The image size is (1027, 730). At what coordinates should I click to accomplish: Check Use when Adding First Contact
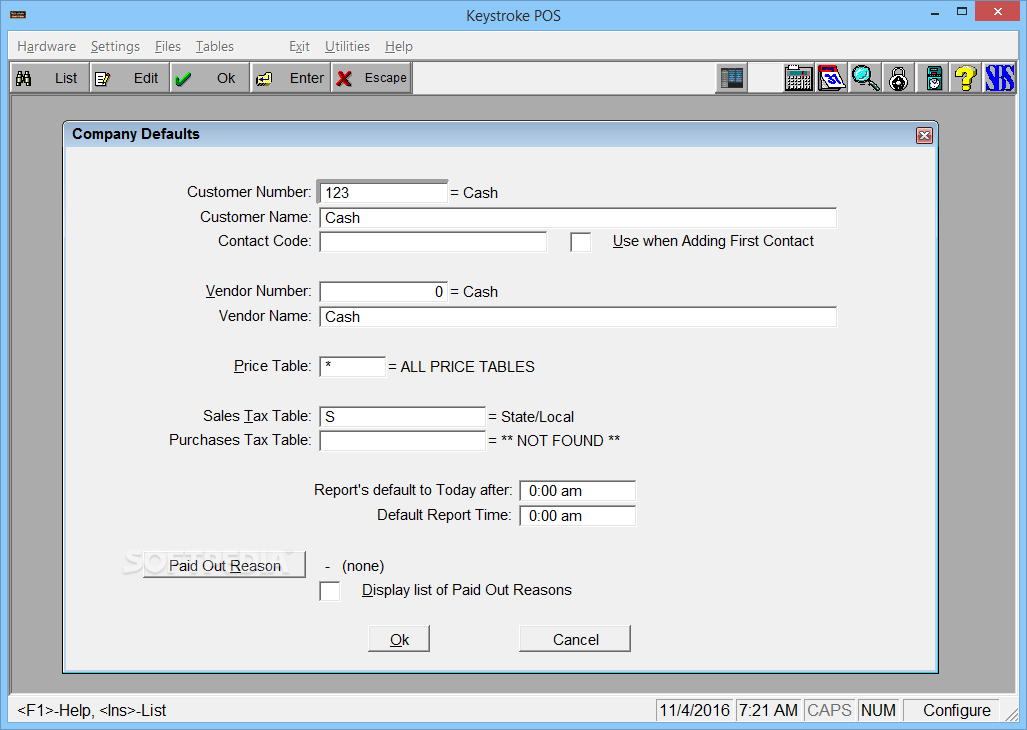coord(580,242)
